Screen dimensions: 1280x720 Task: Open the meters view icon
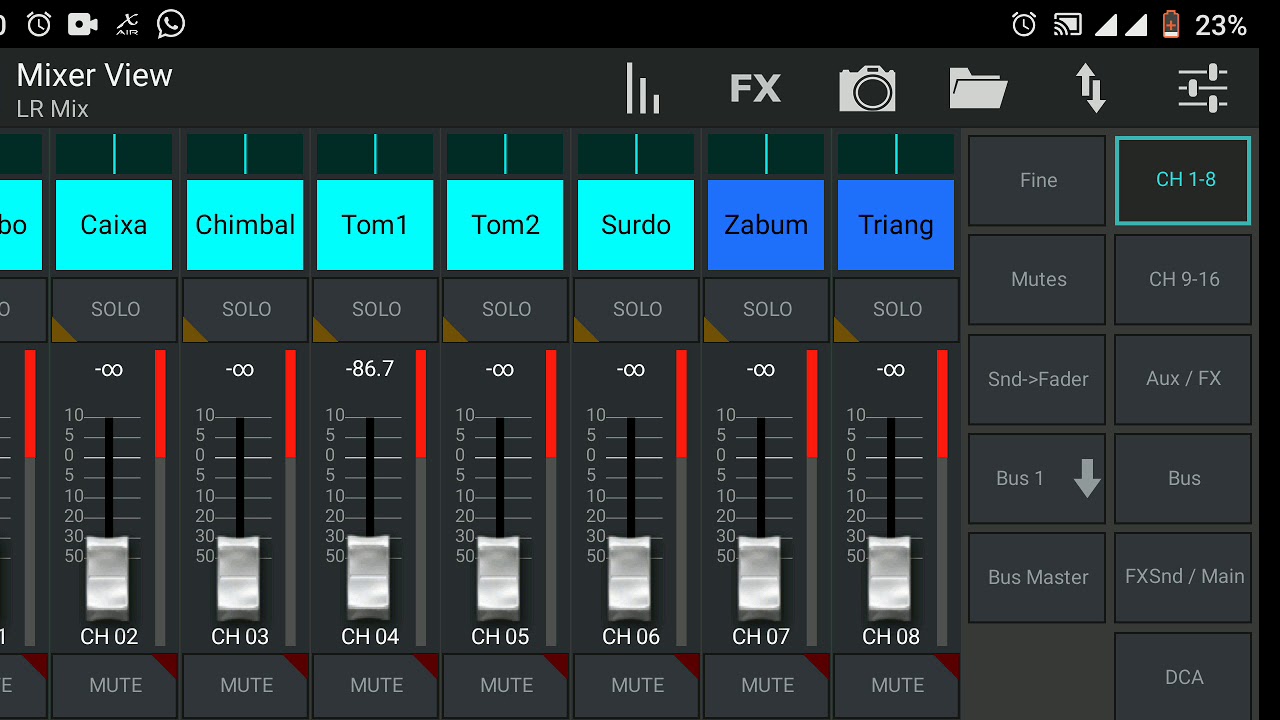coord(642,88)
